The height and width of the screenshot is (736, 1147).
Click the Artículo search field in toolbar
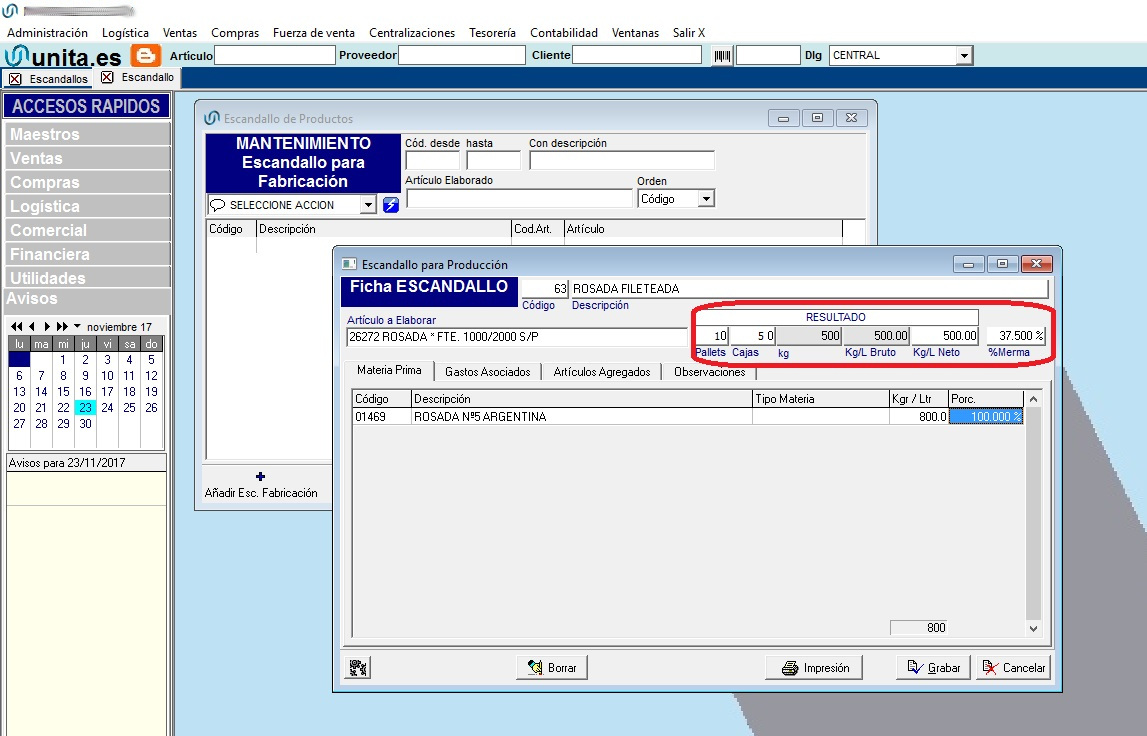(x=274, y=56)
